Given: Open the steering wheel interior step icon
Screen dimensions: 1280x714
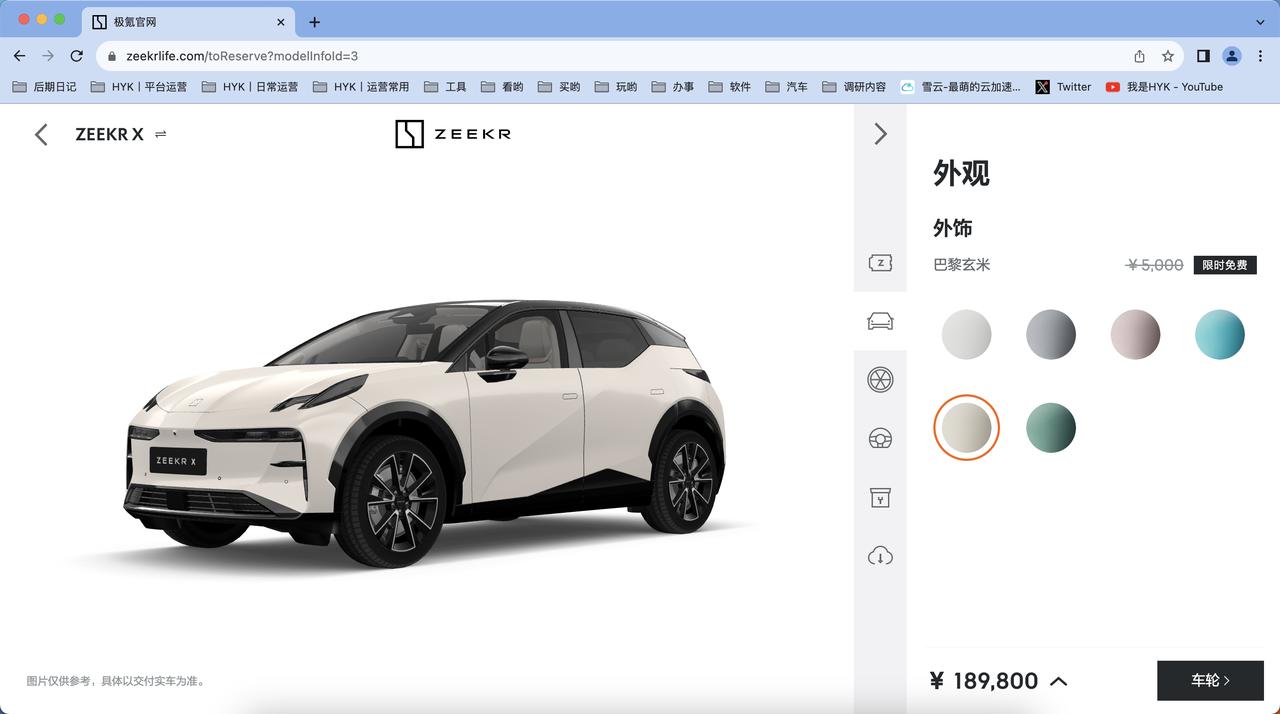Looking at the screenshot, I should click(880, 438).
